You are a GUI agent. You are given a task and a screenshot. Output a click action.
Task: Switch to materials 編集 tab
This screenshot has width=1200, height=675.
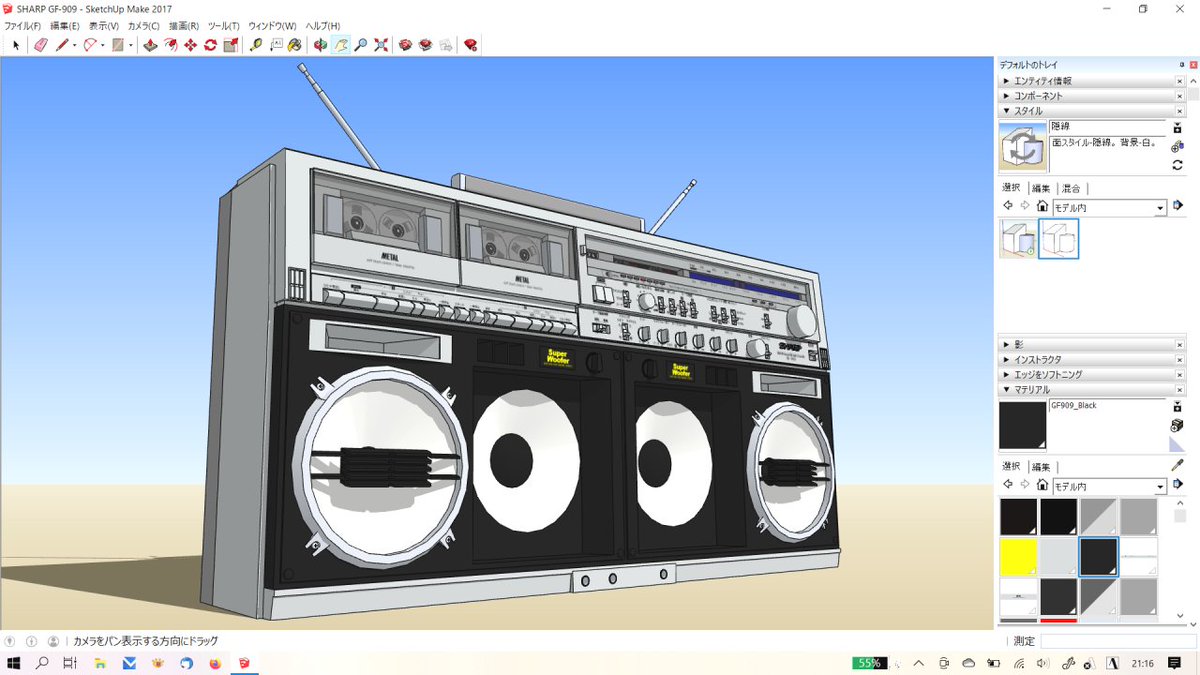(1041, 467)
